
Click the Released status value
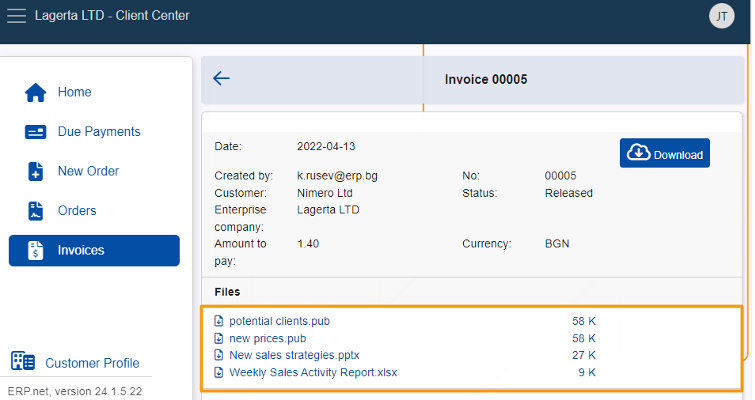pyautogui.click(x=569, y=193)
